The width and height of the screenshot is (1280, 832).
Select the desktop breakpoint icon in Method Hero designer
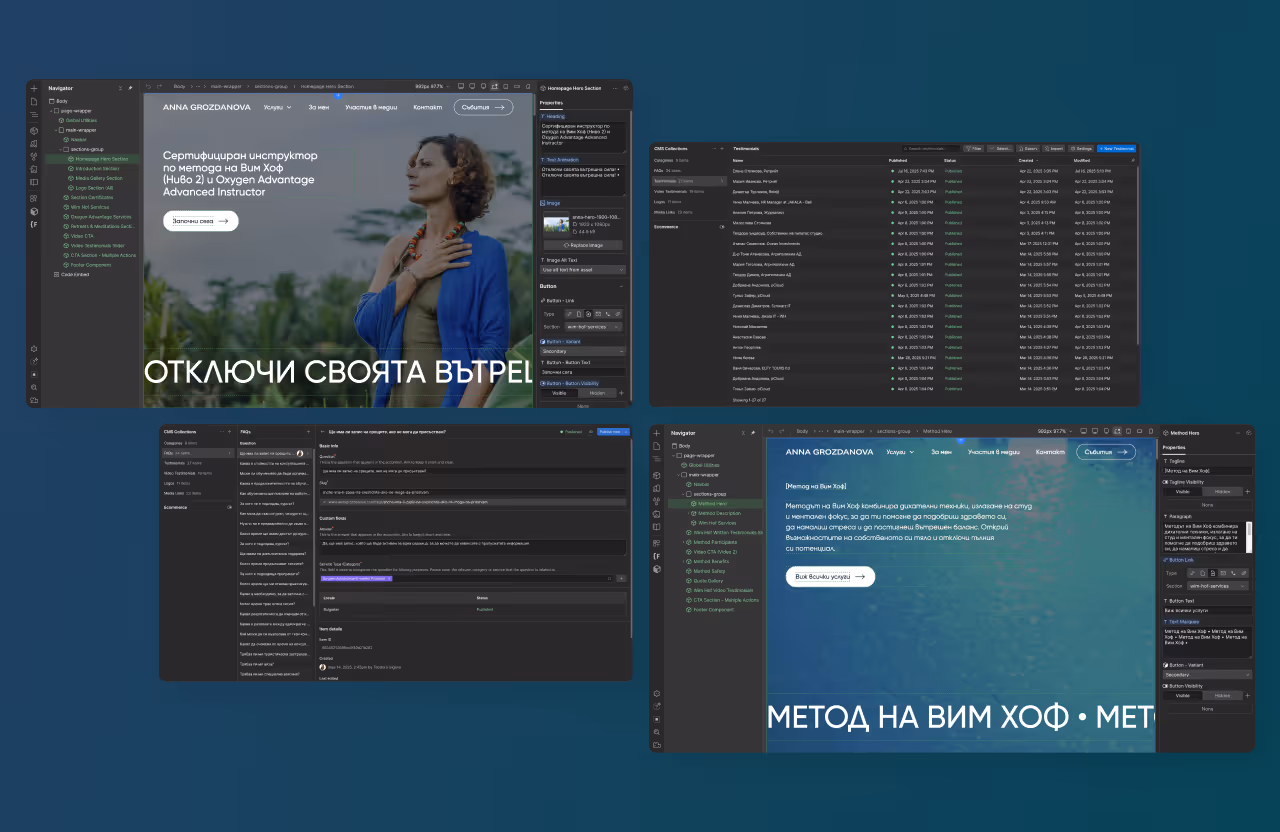pyautogui.click(x=1083, y=431)
